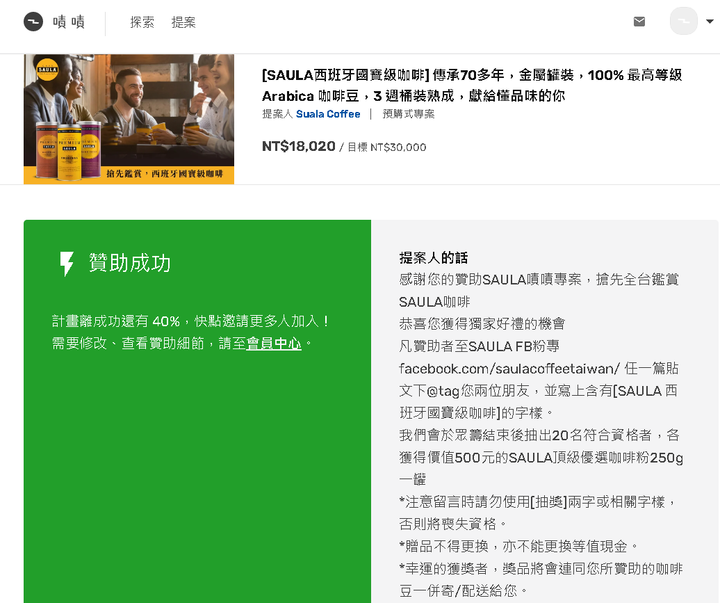The image size is (720, 603).
Task: Open the 嘖嘖 home link text
Action: coord(69,22)
